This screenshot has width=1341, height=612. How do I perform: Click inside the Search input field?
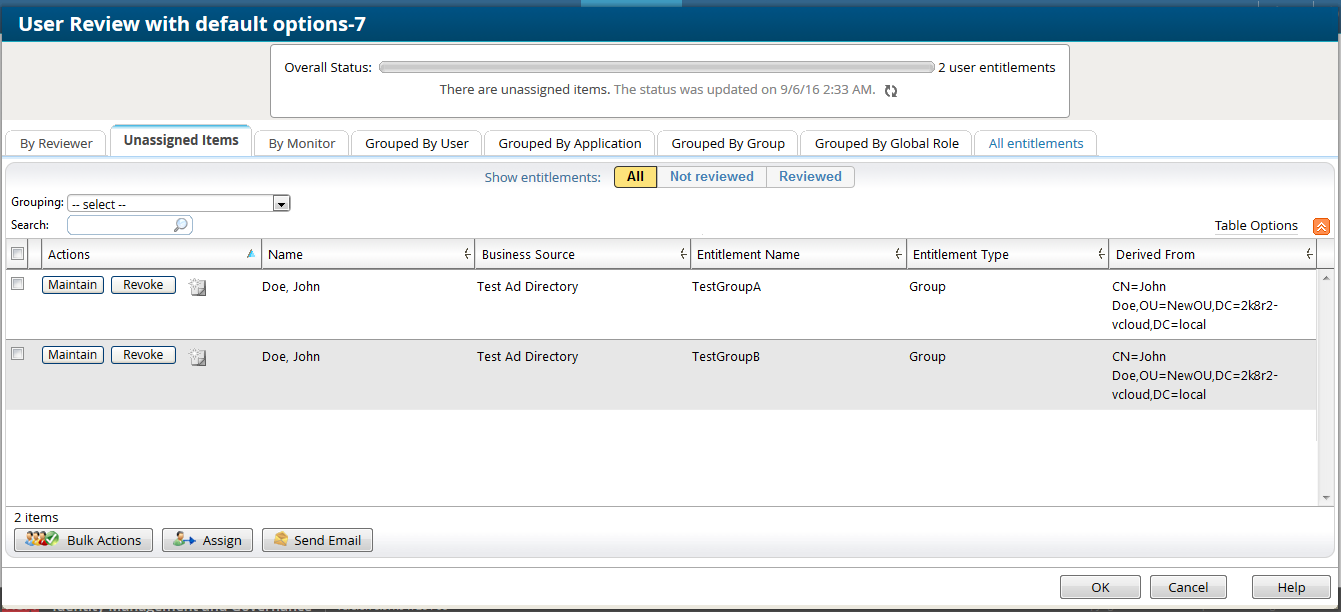point(120,226)
